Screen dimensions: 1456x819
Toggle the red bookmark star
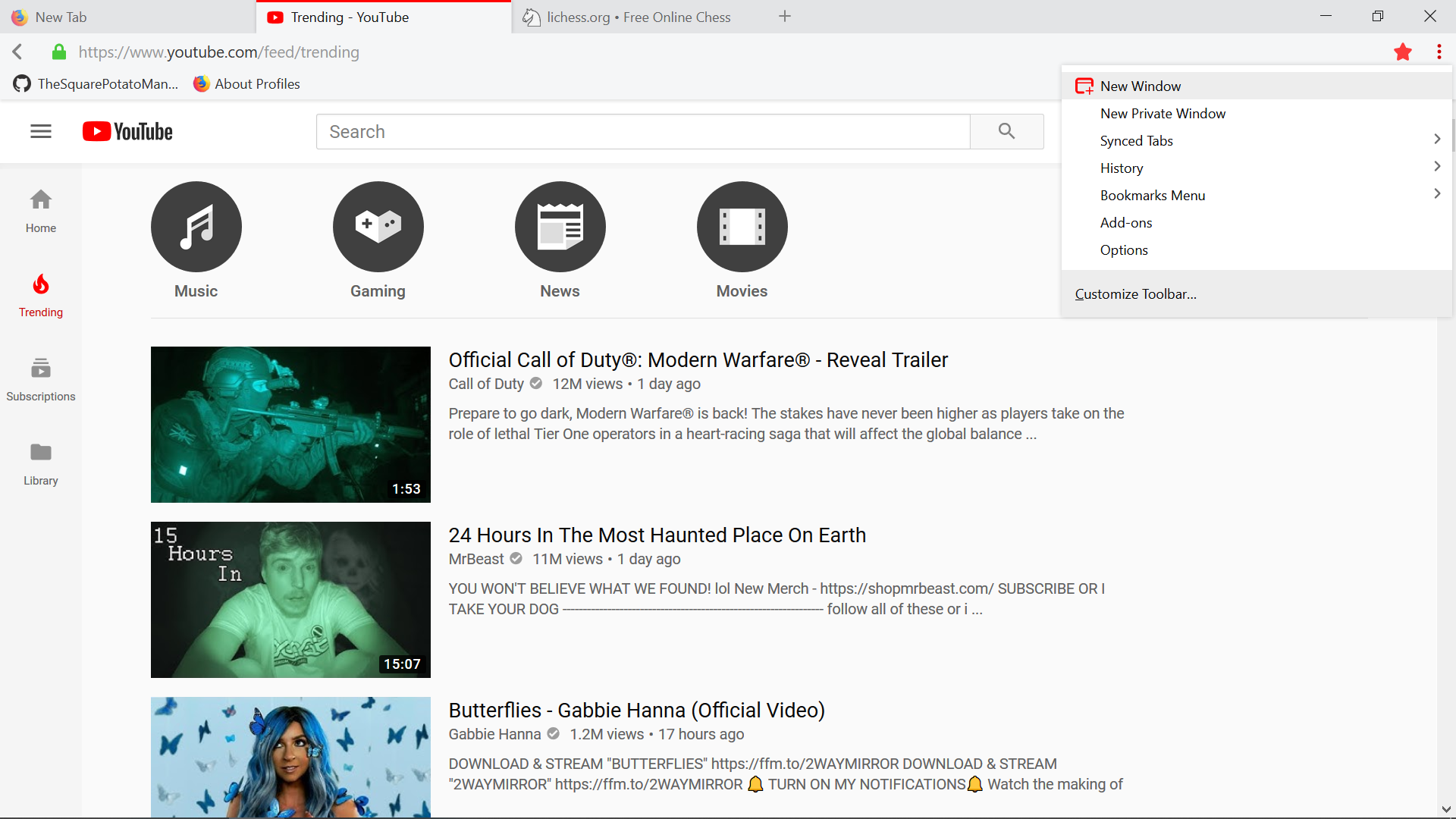coord(1402,52)
